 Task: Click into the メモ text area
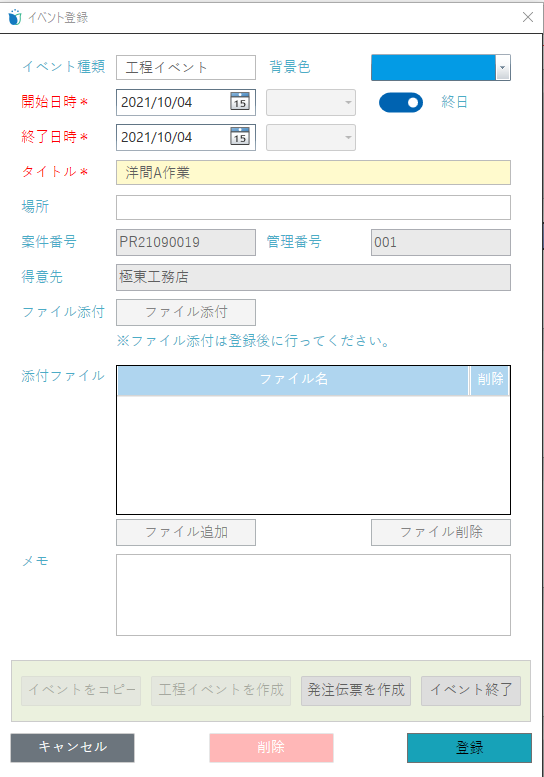[x=313, y=595]
